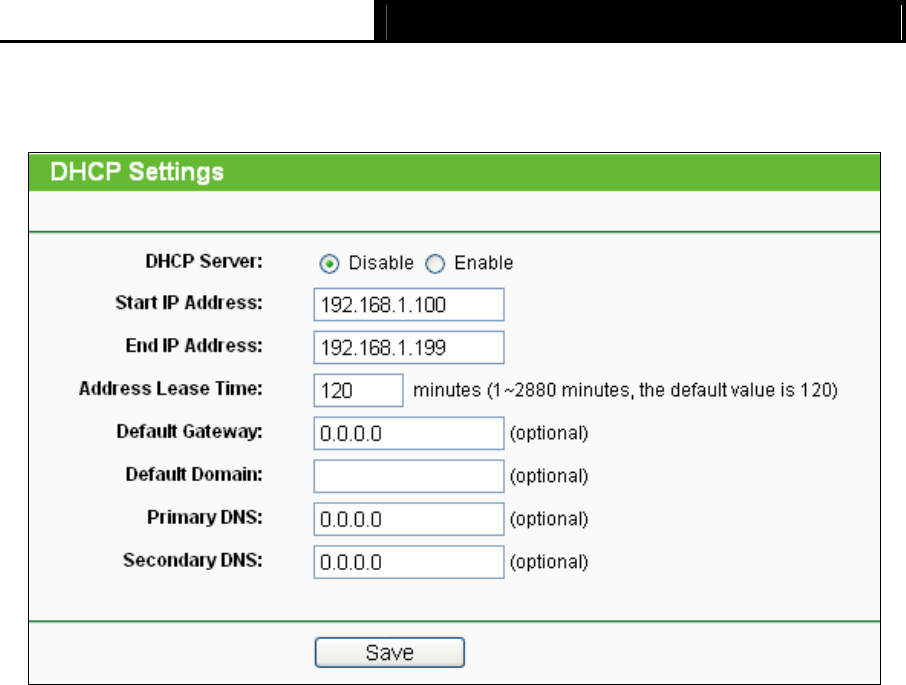The height and width of the screenshot is (685, 906).
Task: Click the Default Gateway input field
Action: point(409,433)
